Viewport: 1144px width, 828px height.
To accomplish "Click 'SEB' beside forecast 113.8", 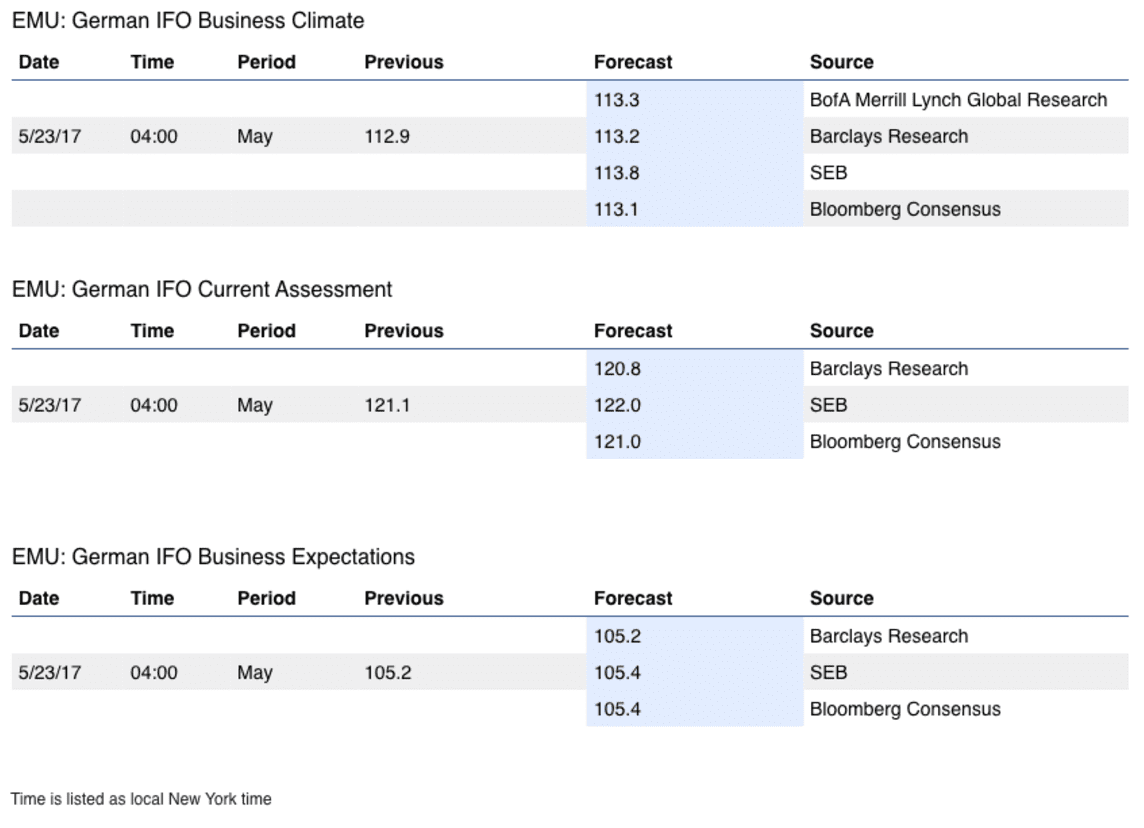I will point(828,173).
